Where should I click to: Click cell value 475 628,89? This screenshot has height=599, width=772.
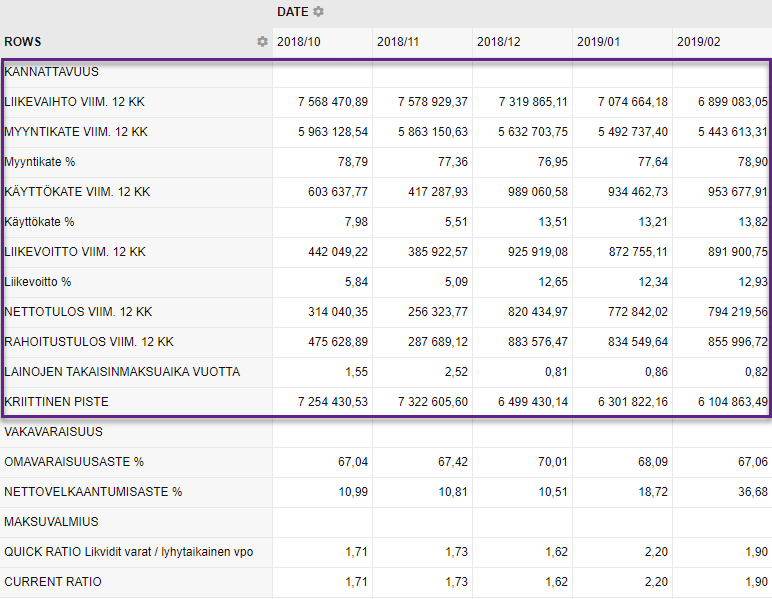(338, 342)
